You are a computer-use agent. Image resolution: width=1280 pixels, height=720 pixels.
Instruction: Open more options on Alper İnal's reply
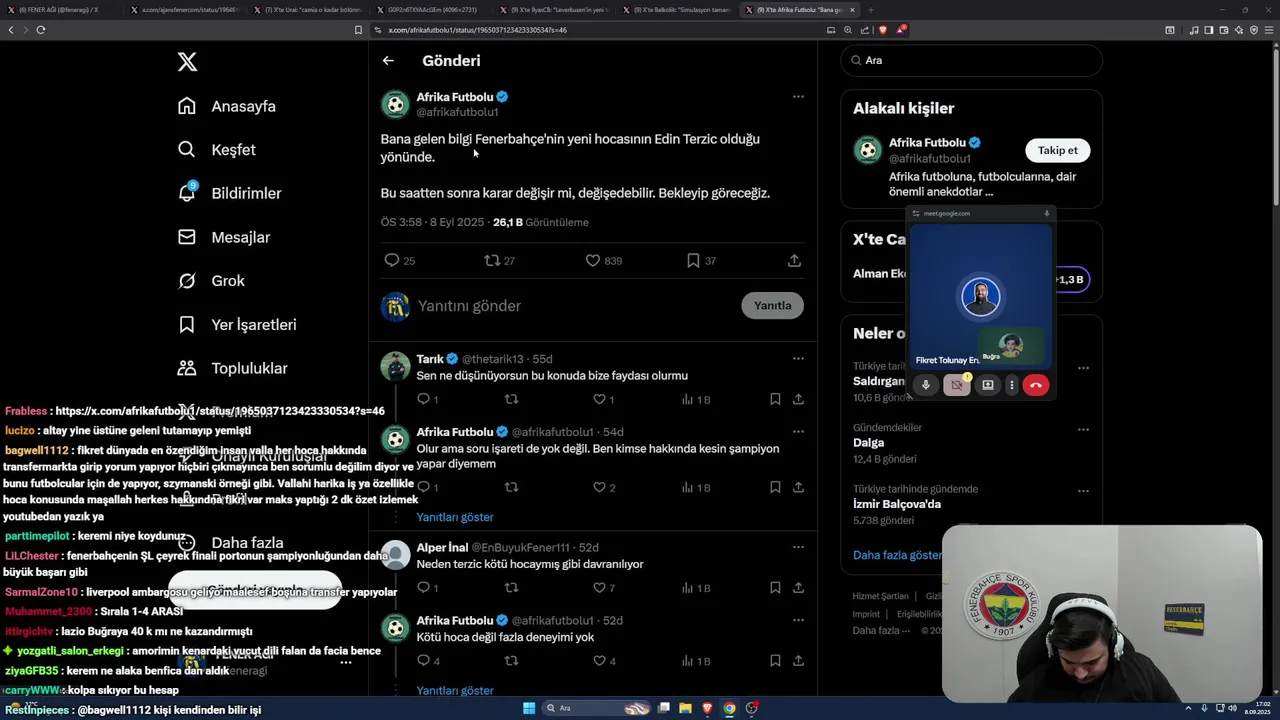click(x=798, y=547)
